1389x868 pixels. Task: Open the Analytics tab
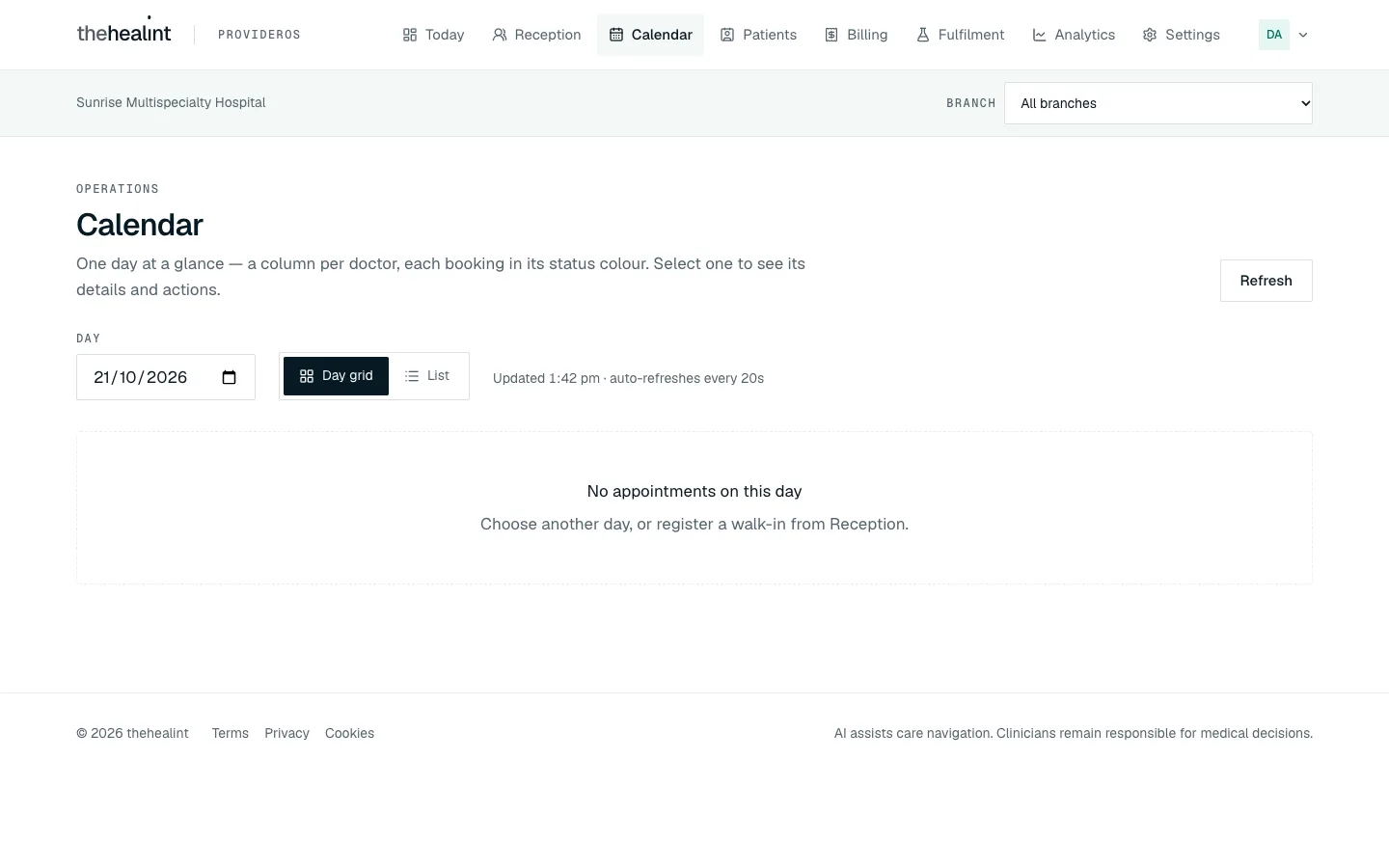(1074, 35)
